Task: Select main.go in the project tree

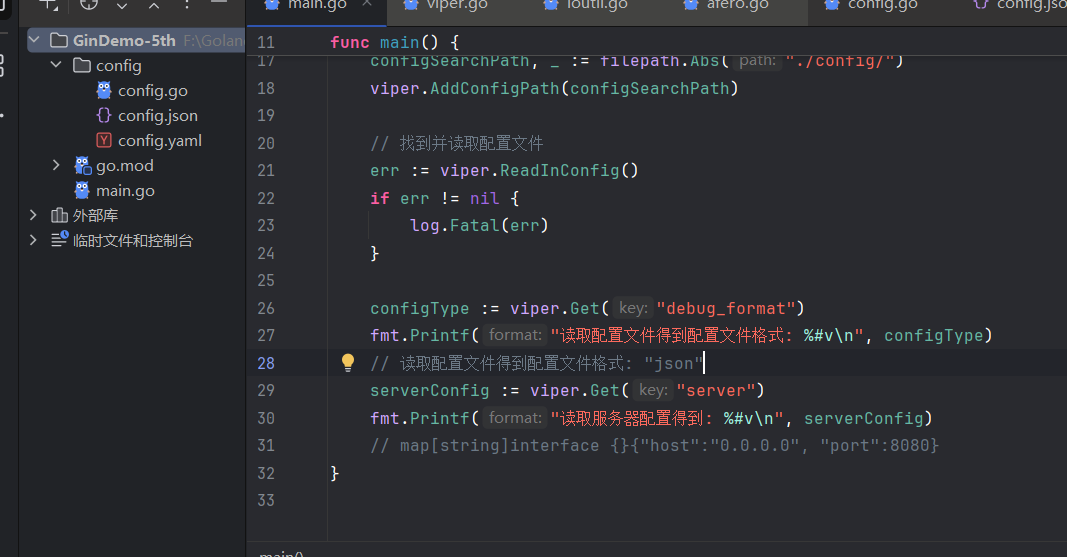Action: point(125,190)
